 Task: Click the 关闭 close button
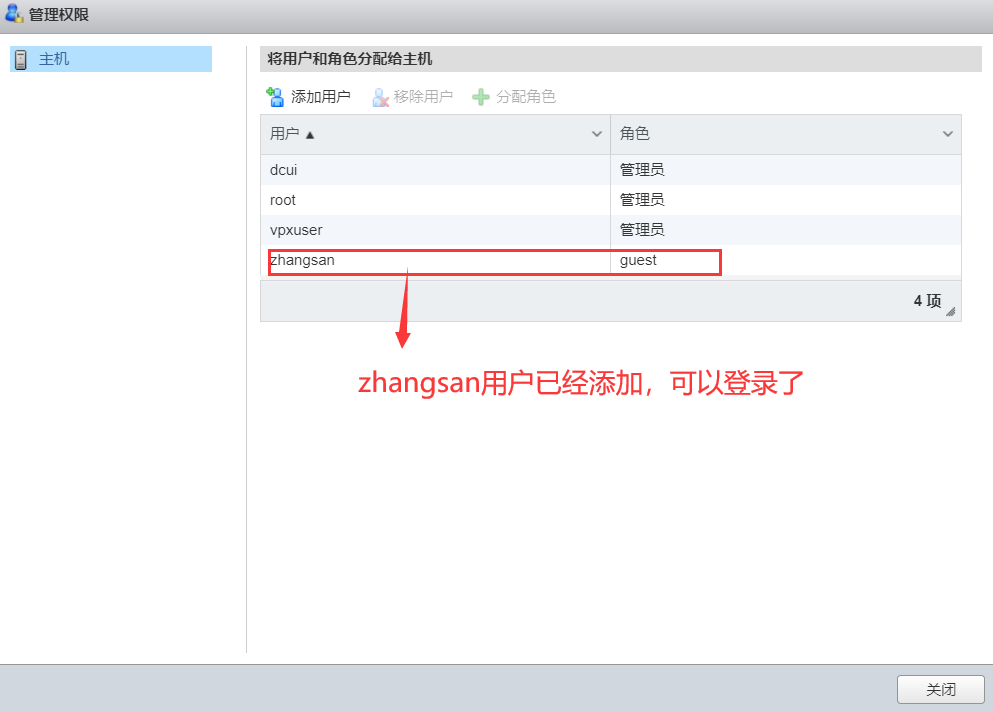click(x=940, y=689)
